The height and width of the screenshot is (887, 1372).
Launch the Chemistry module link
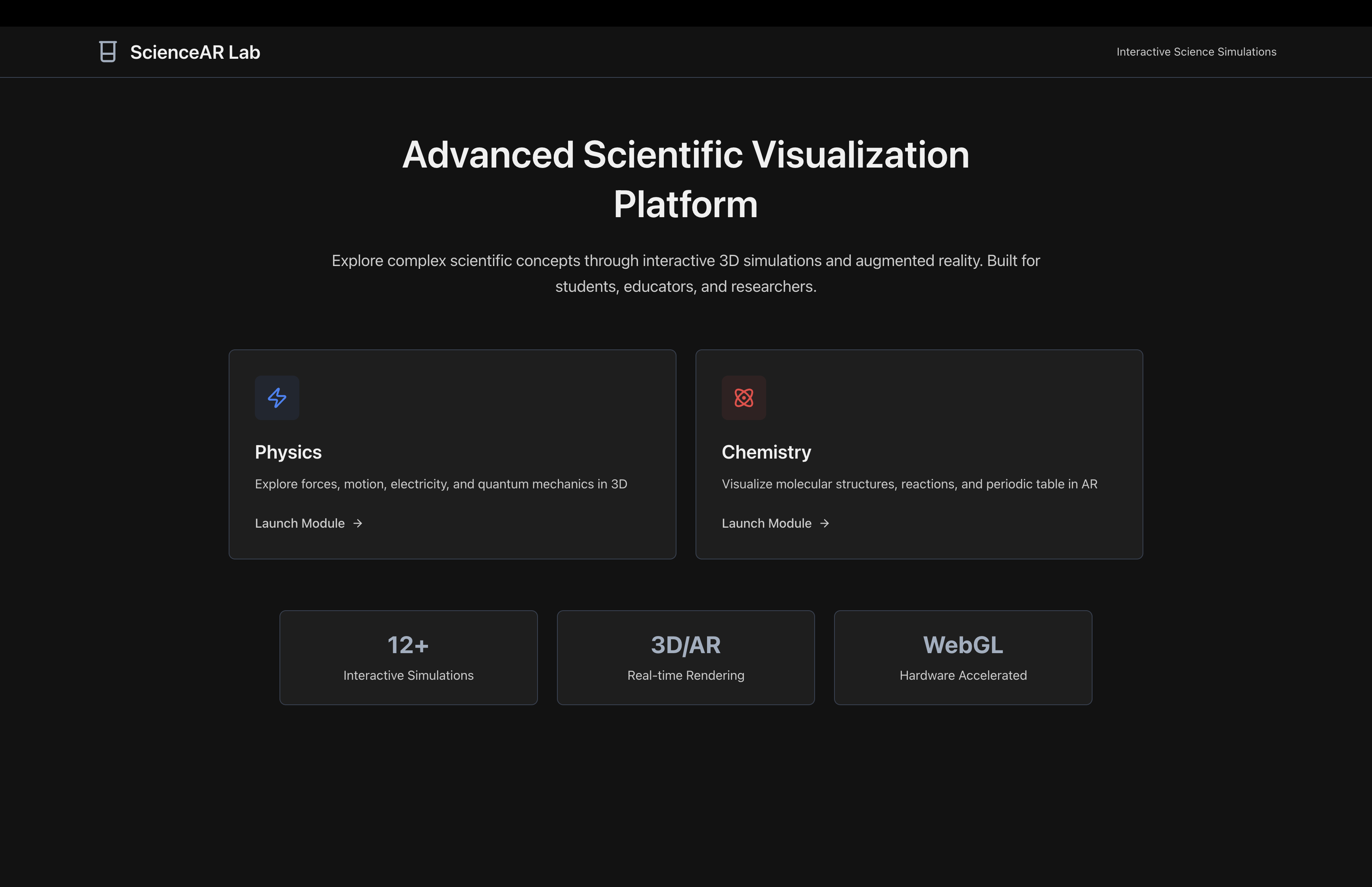tap(766, 523)
